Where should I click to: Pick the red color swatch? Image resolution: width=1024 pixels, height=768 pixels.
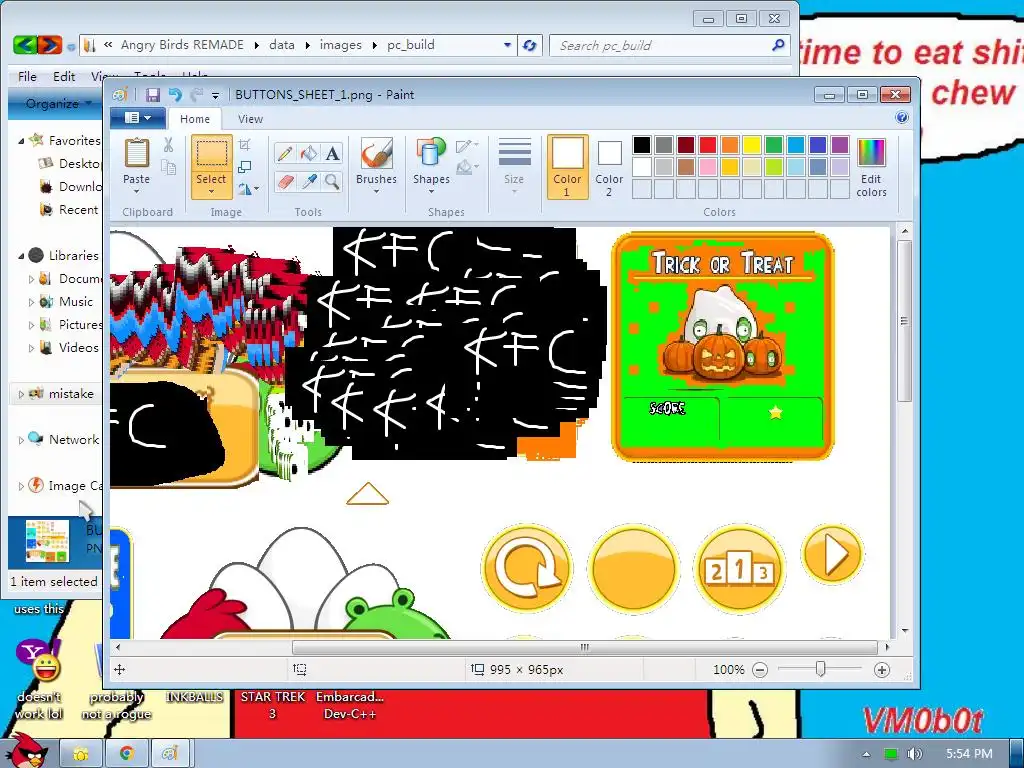click(707, 145)
